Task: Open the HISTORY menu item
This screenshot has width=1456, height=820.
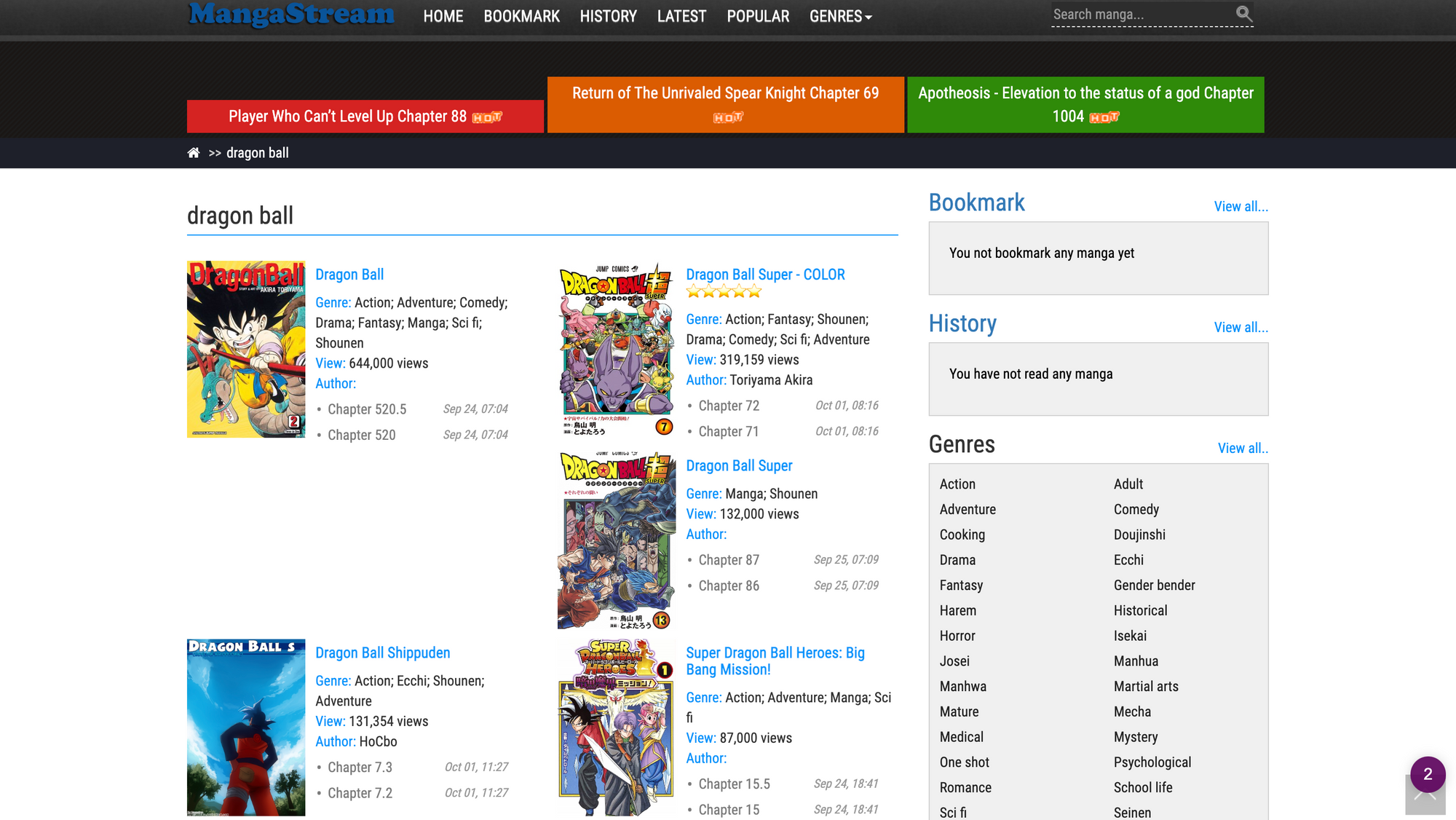Action: (609, 16)
